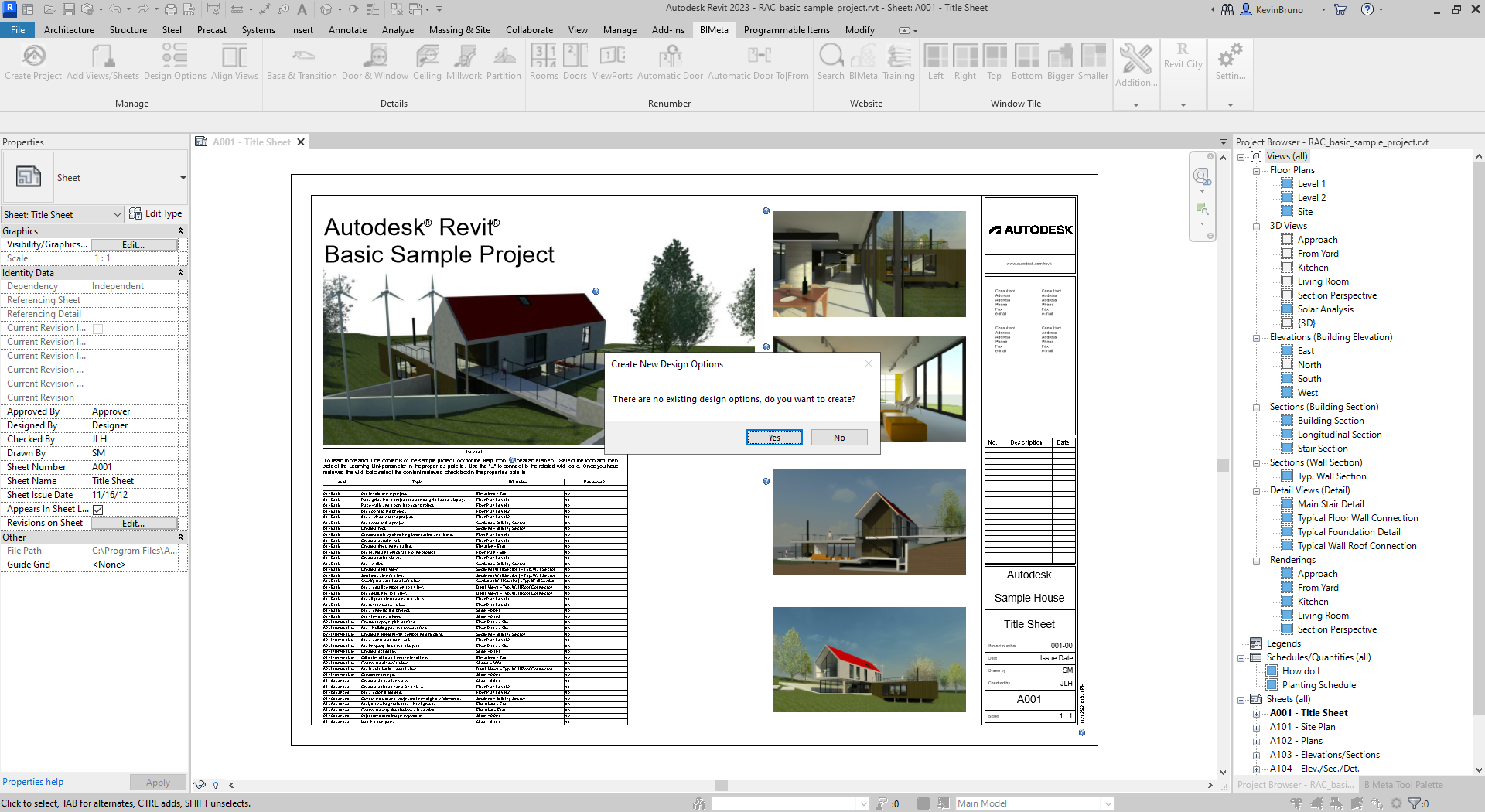Make the window tile Smaller
This screenshot has height=812, width=1485.
click(1094, 62)
